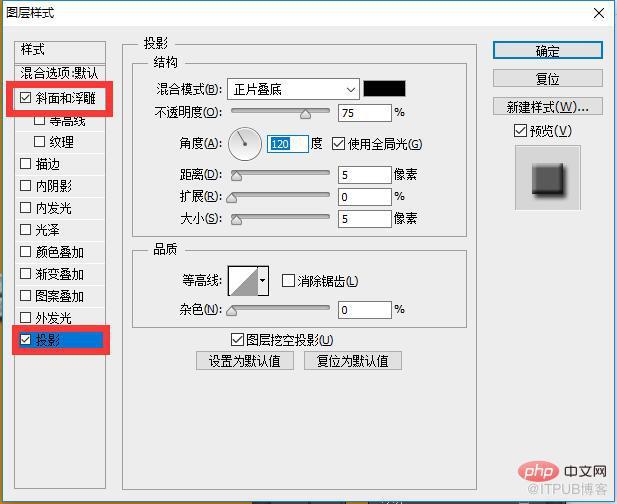Select 混合选项:默认 entry
Viewport: 617px width, 504px height.
(60, 73)
